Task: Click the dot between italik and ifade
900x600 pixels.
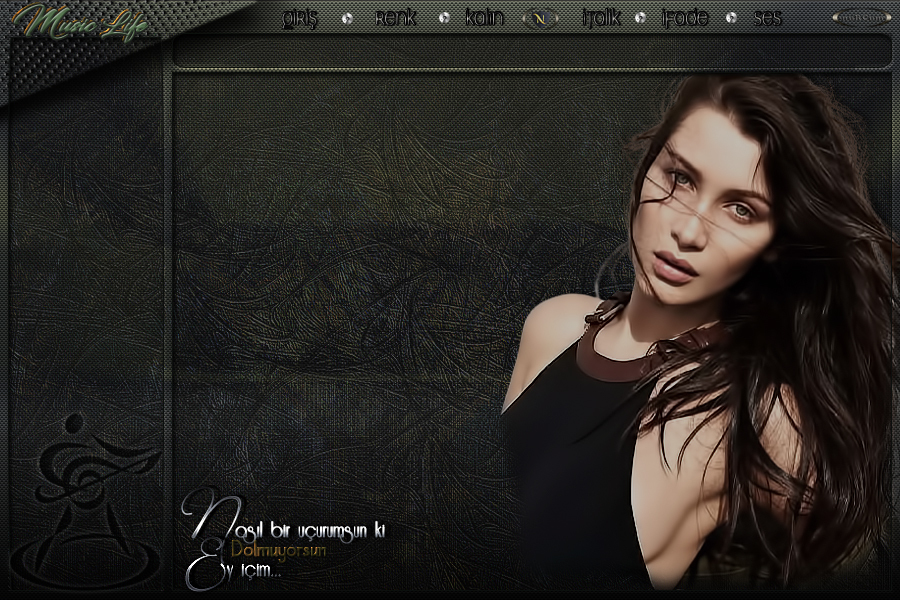Action: click(x=643, y=18)
